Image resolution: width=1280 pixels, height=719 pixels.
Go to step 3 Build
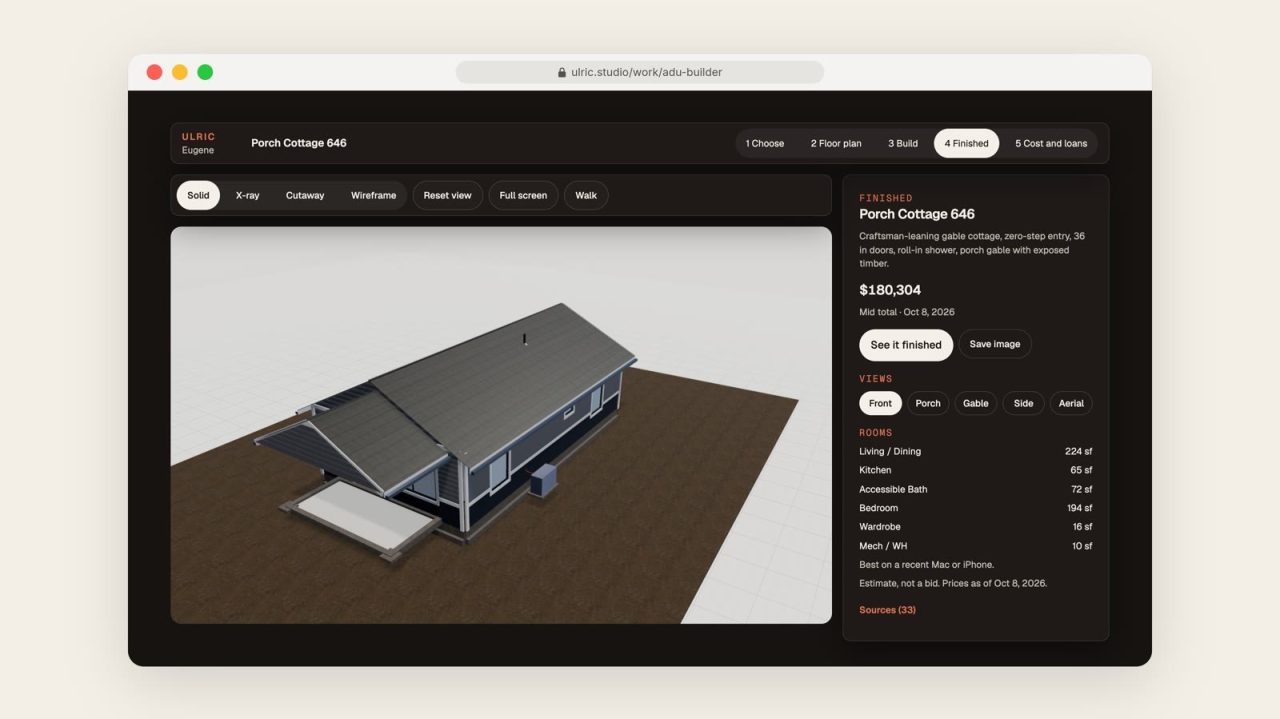coord(903,143)
